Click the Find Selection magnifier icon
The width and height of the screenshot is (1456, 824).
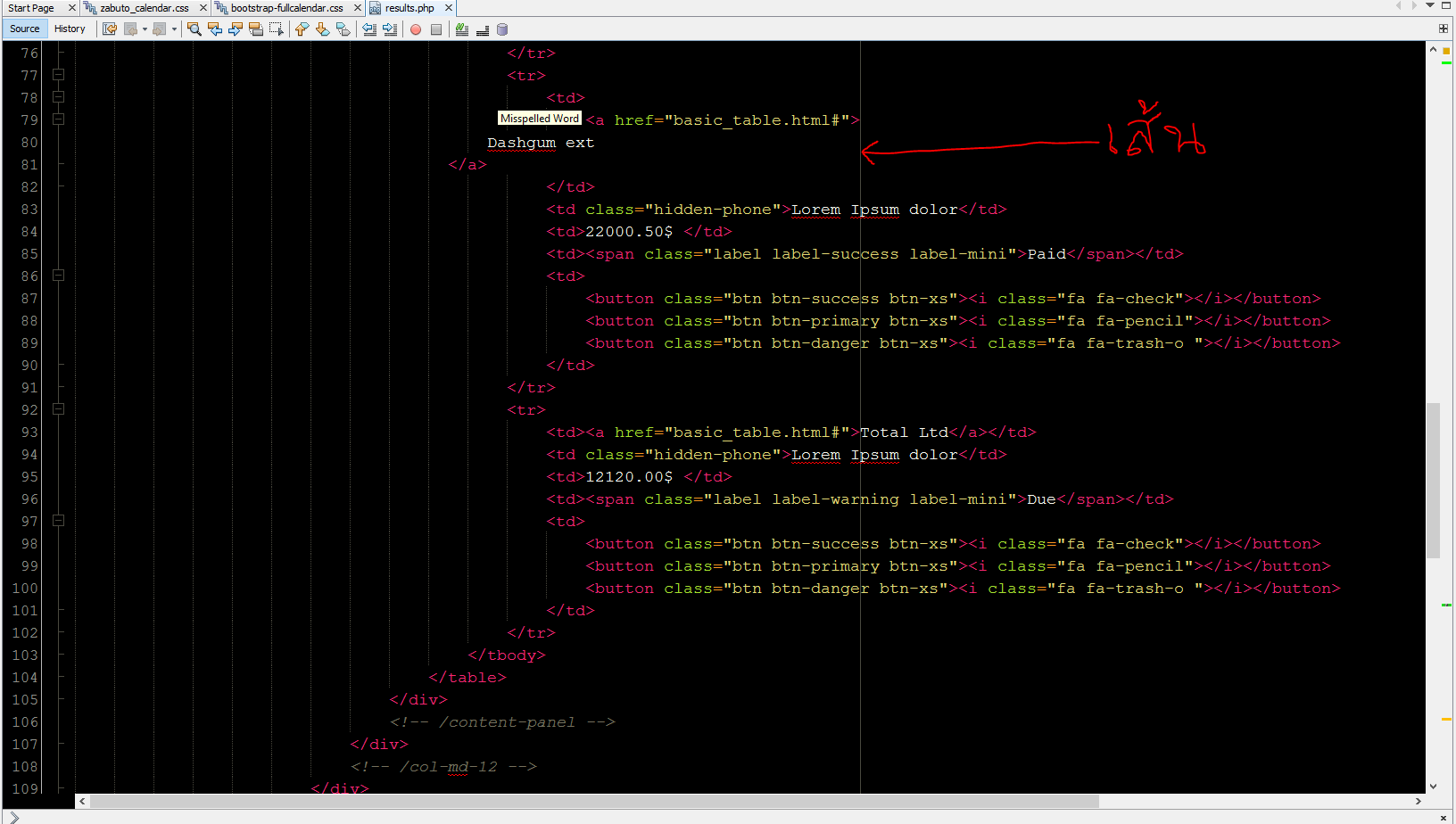click(194, 29)
